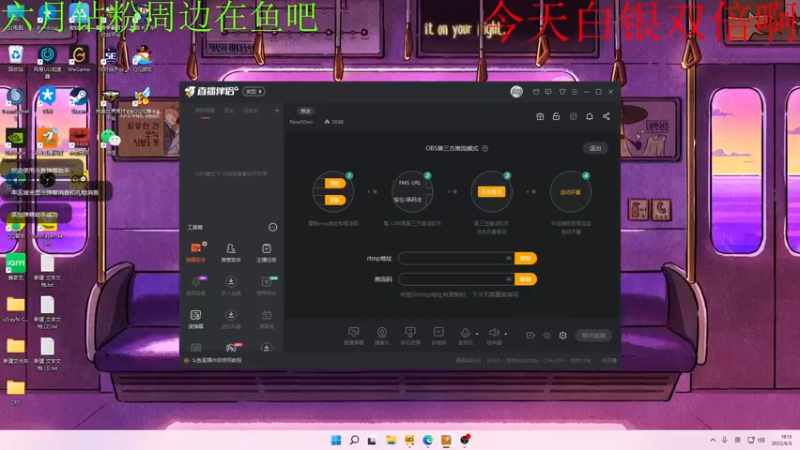Open the iQIYI desktop icon
Image resolution: width=800 pixels, height=450 pixels.
pos(16,267)
